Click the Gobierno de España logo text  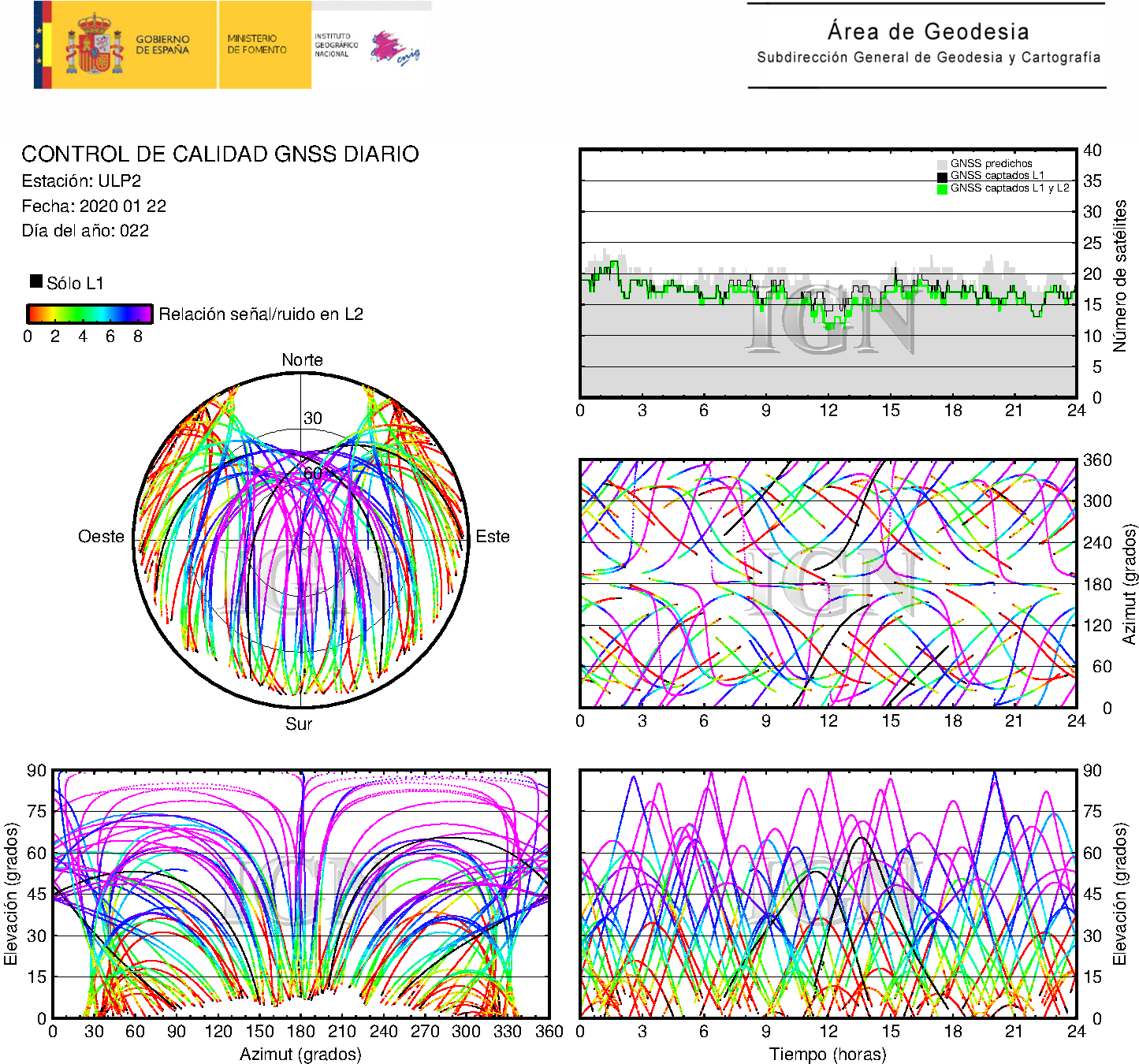tap(162, 45)
